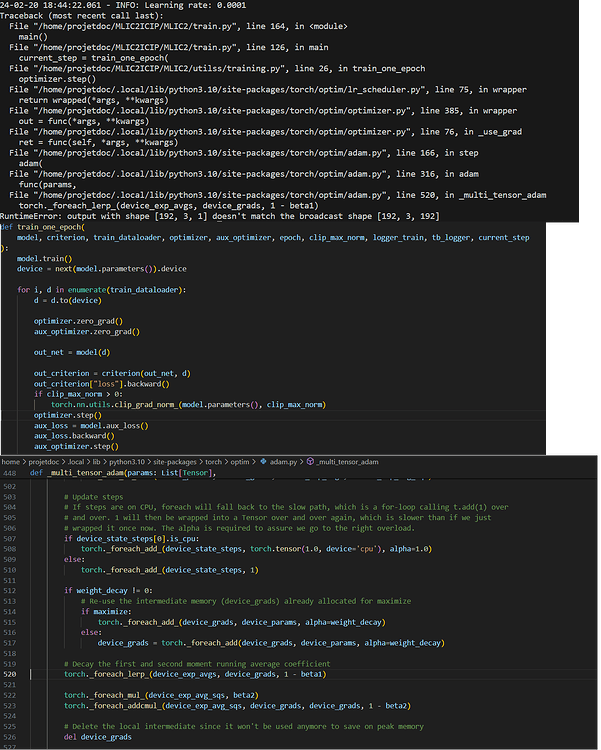The height and width of the screenshot is (750, 601).
Task: Click the '# Decay the first and second moment' comment
Action: tap(197, 664)
